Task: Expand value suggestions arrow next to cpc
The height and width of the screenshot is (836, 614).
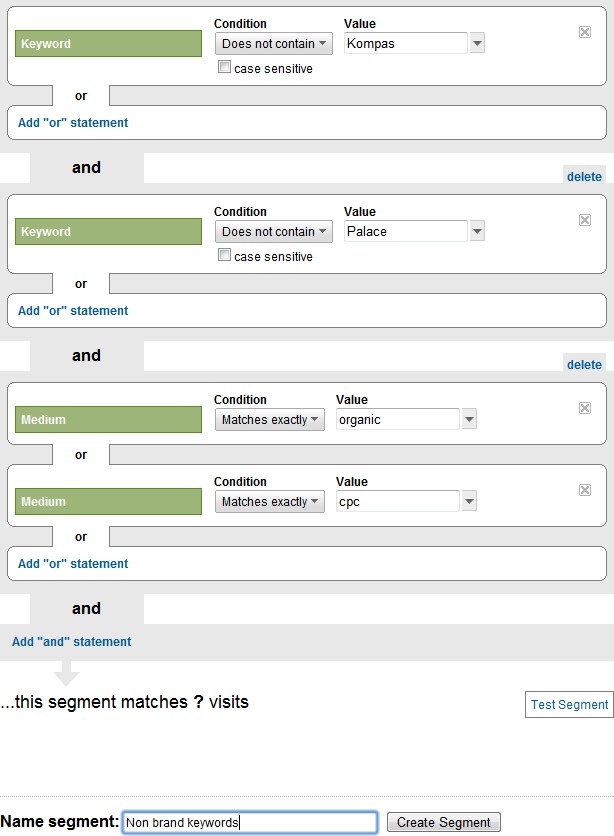Action: [469, 501]
